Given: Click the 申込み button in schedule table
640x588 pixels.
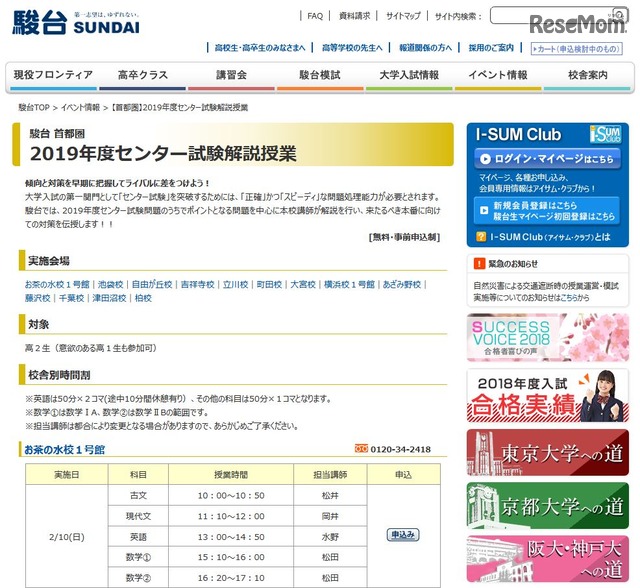Looking at the screenshot, I should pyautogui.click(x=403, y=535).
